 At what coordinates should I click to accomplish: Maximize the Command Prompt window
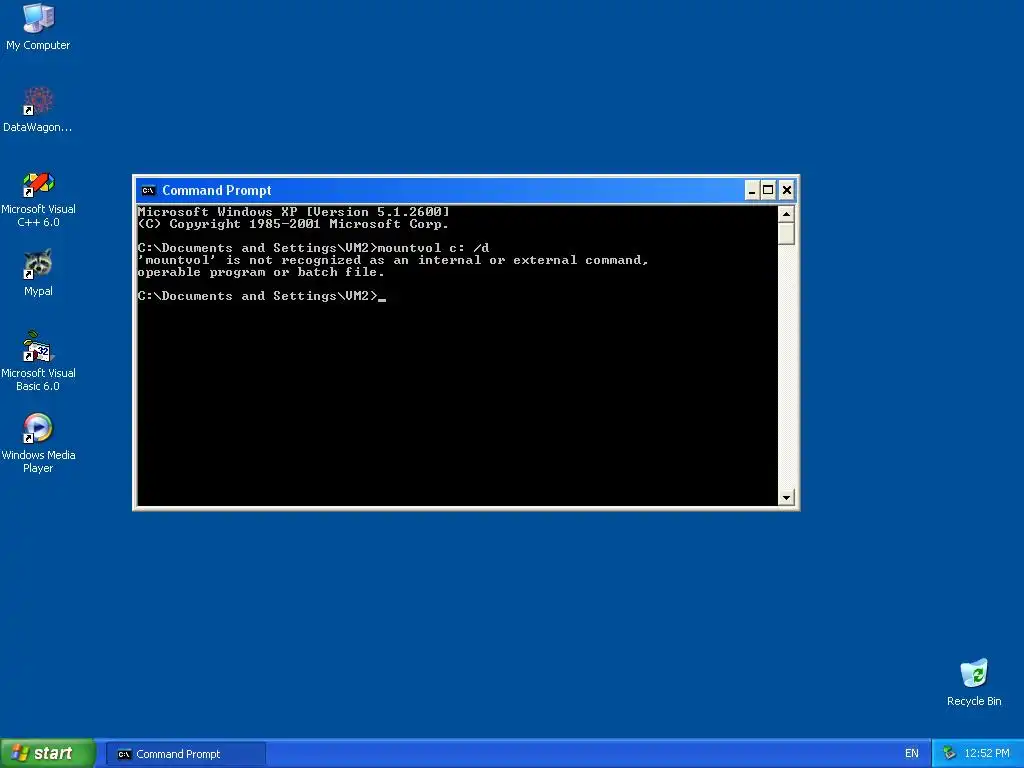(769, 191)
